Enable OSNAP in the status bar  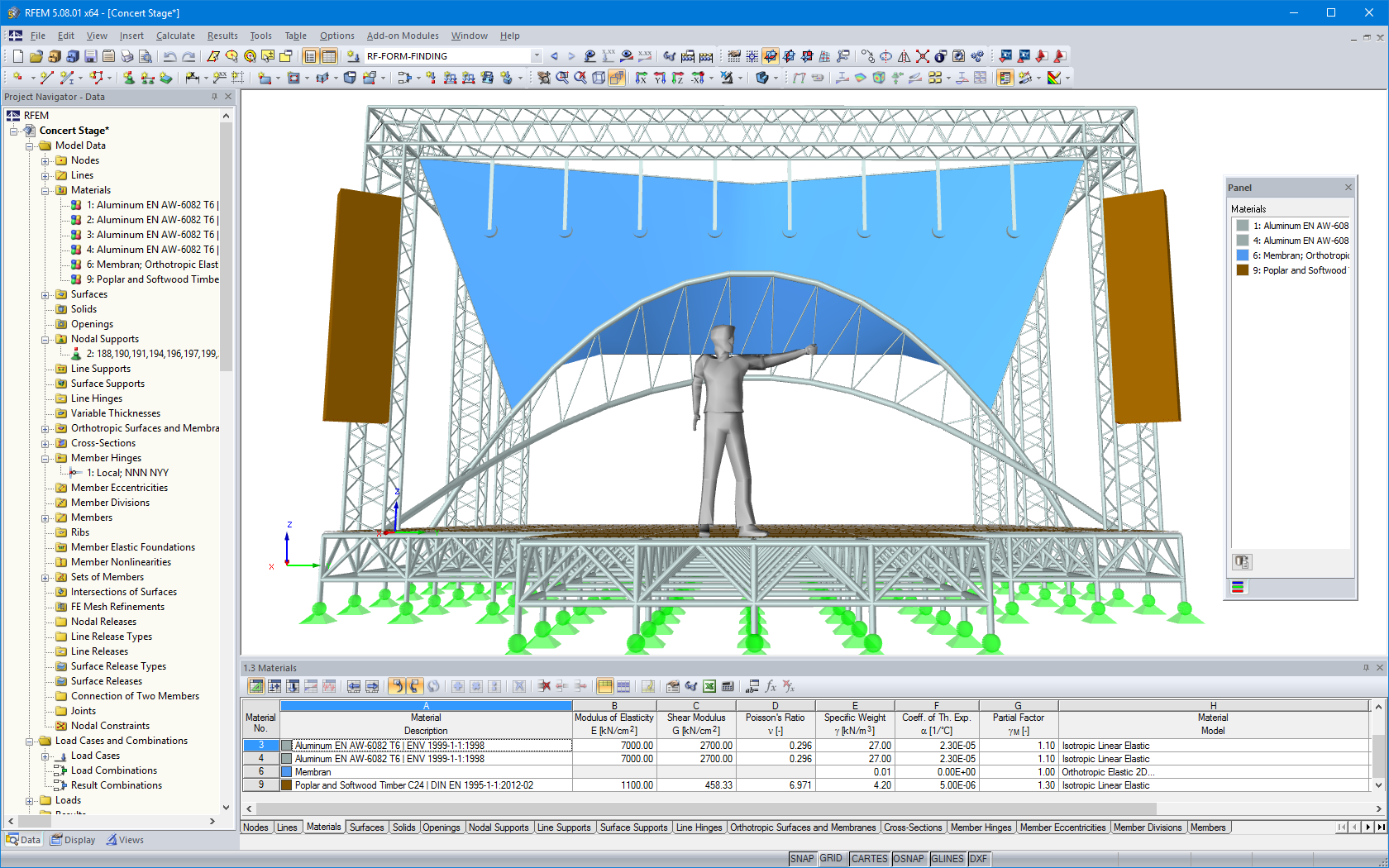[x=909, y=858]
